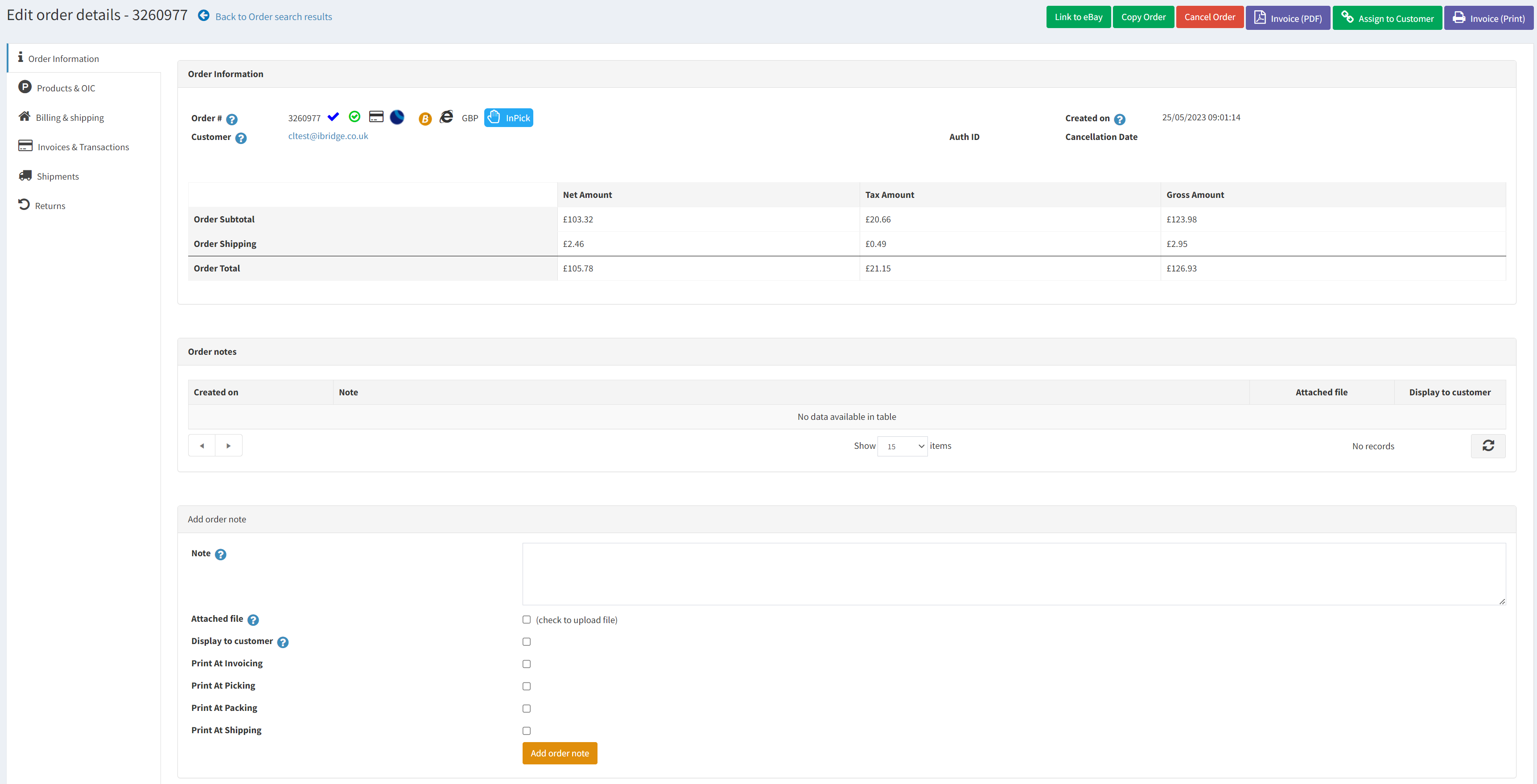
Task: Open the customer email cltest@ibridge.co.uk link
Action: point(328,136)
